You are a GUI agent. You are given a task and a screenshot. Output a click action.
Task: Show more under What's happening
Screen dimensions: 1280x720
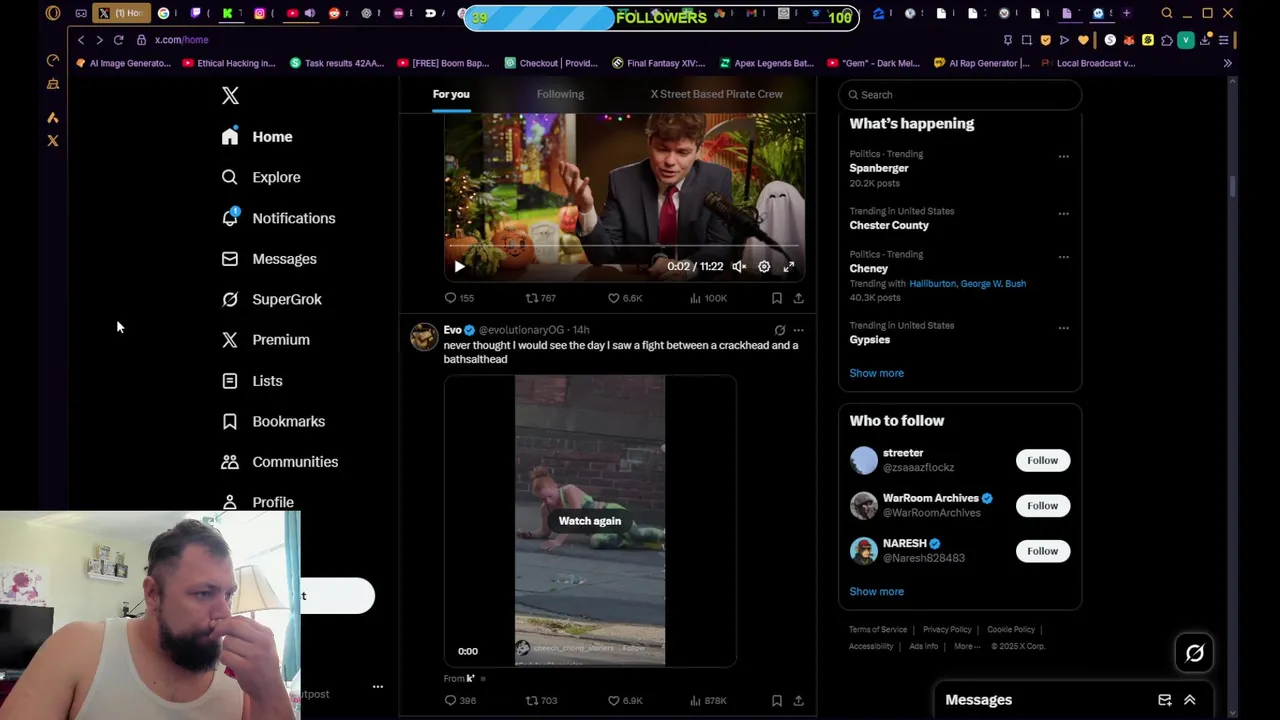pos(876,373)
